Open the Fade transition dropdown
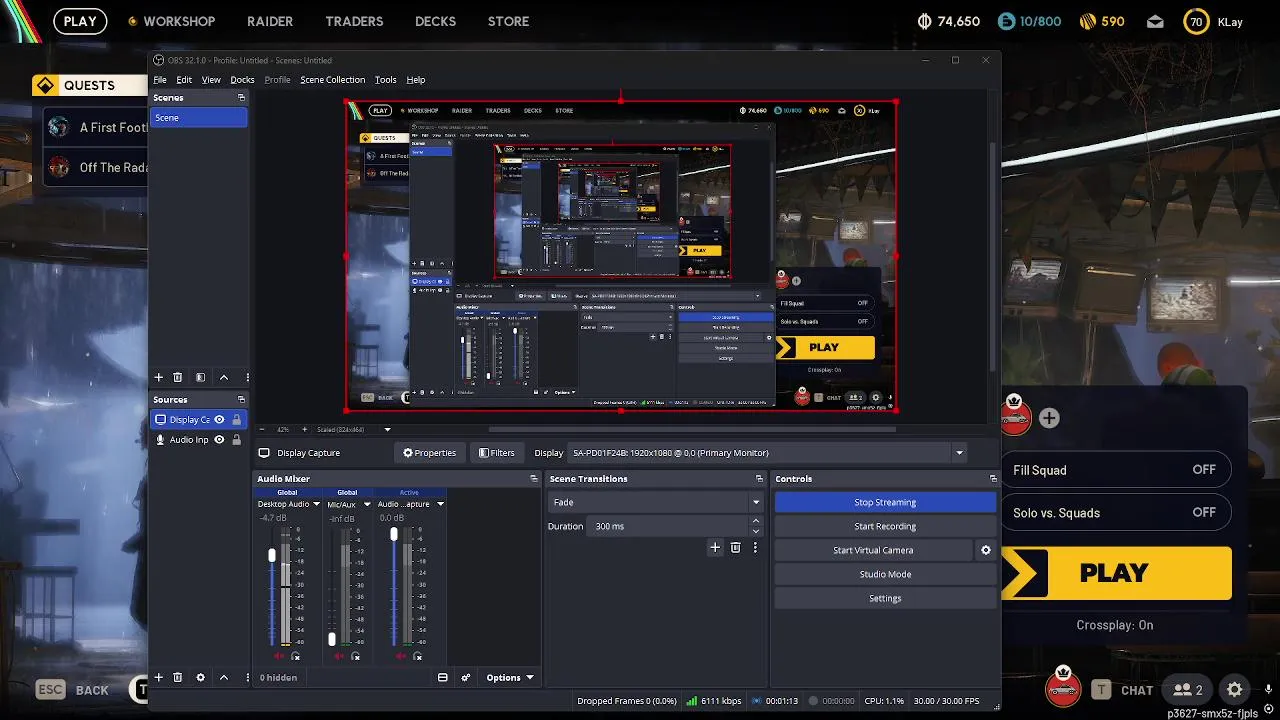This screenshot has height=720, width=1280. tap(656, 502)
